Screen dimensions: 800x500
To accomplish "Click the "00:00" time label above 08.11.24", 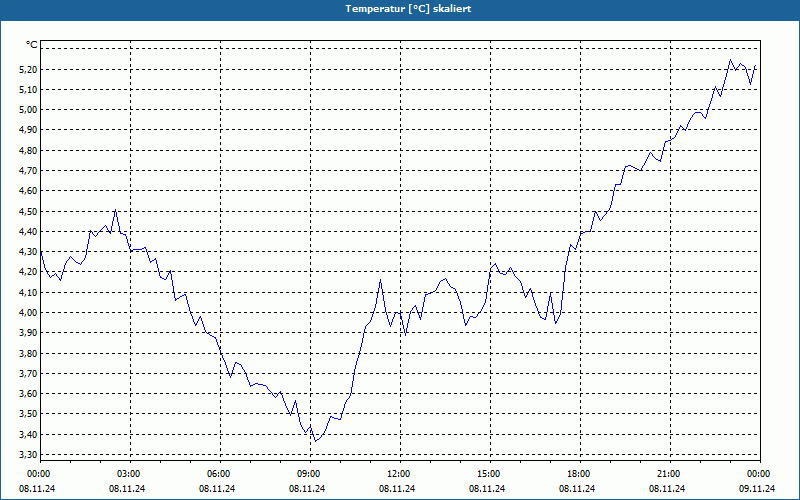I will pyautogui.click(x=39, y=474).
